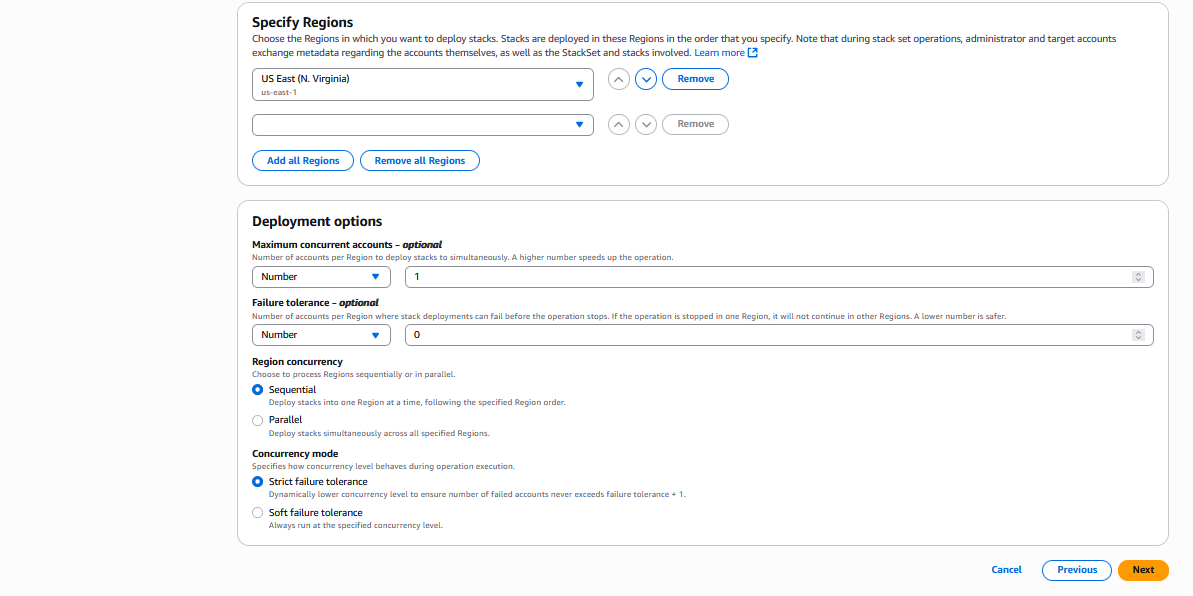Click the stepper icon on failure tolerance field
This screenshot has width=1193, height=596.
click(x=1138, y=335)
